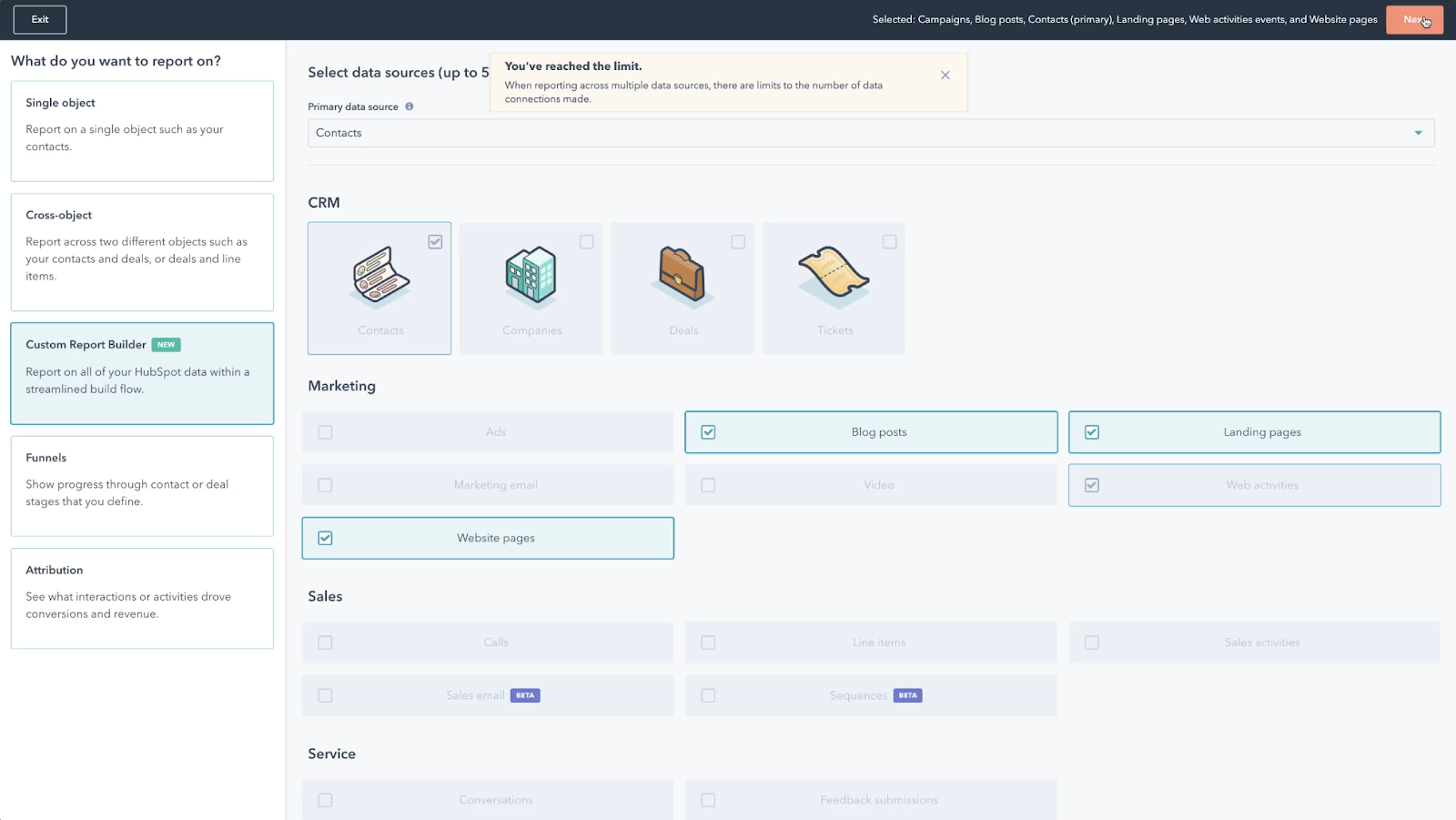Choose the Tickets icon in CRM
This screenshot has width=1456, height=820.
[x=834, y=273]
